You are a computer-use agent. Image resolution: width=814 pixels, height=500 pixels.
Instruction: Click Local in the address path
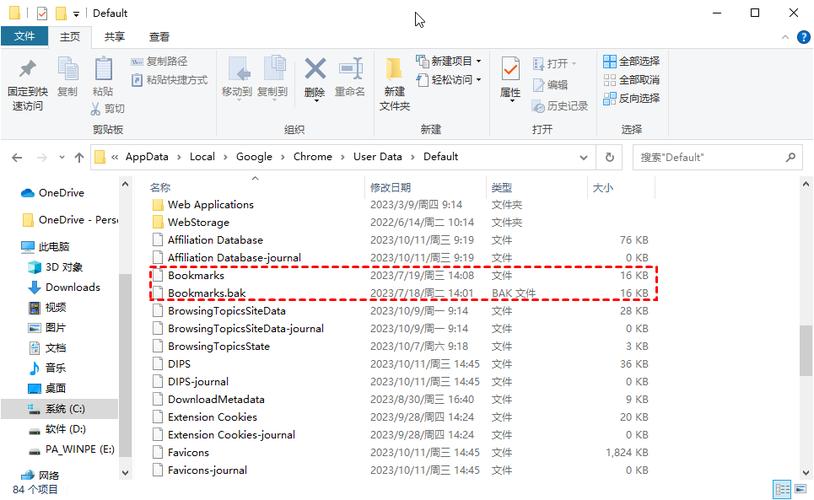click(x=202, y=157)
